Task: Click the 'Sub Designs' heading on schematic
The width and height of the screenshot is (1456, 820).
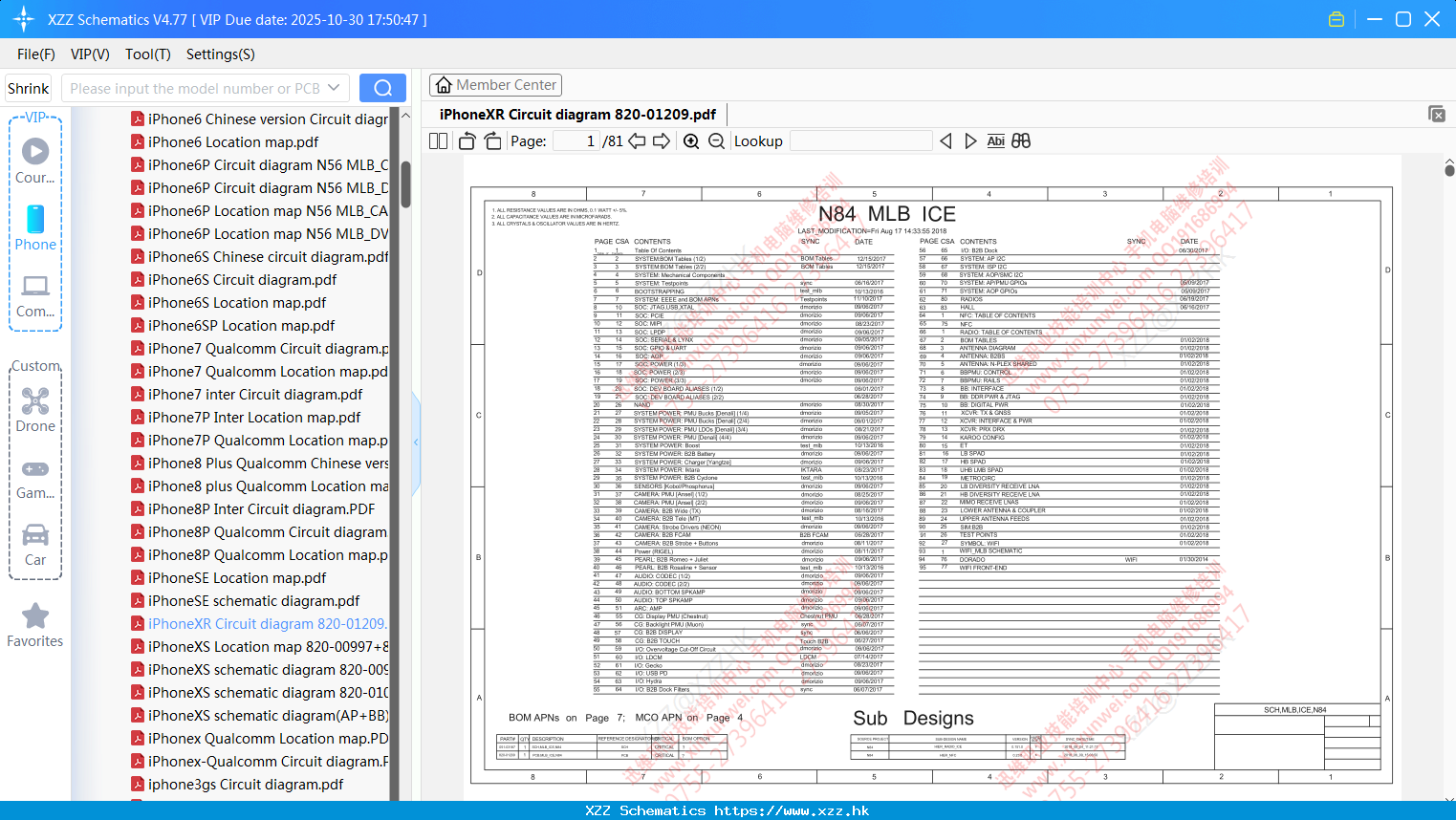Action: pos(913,719)
